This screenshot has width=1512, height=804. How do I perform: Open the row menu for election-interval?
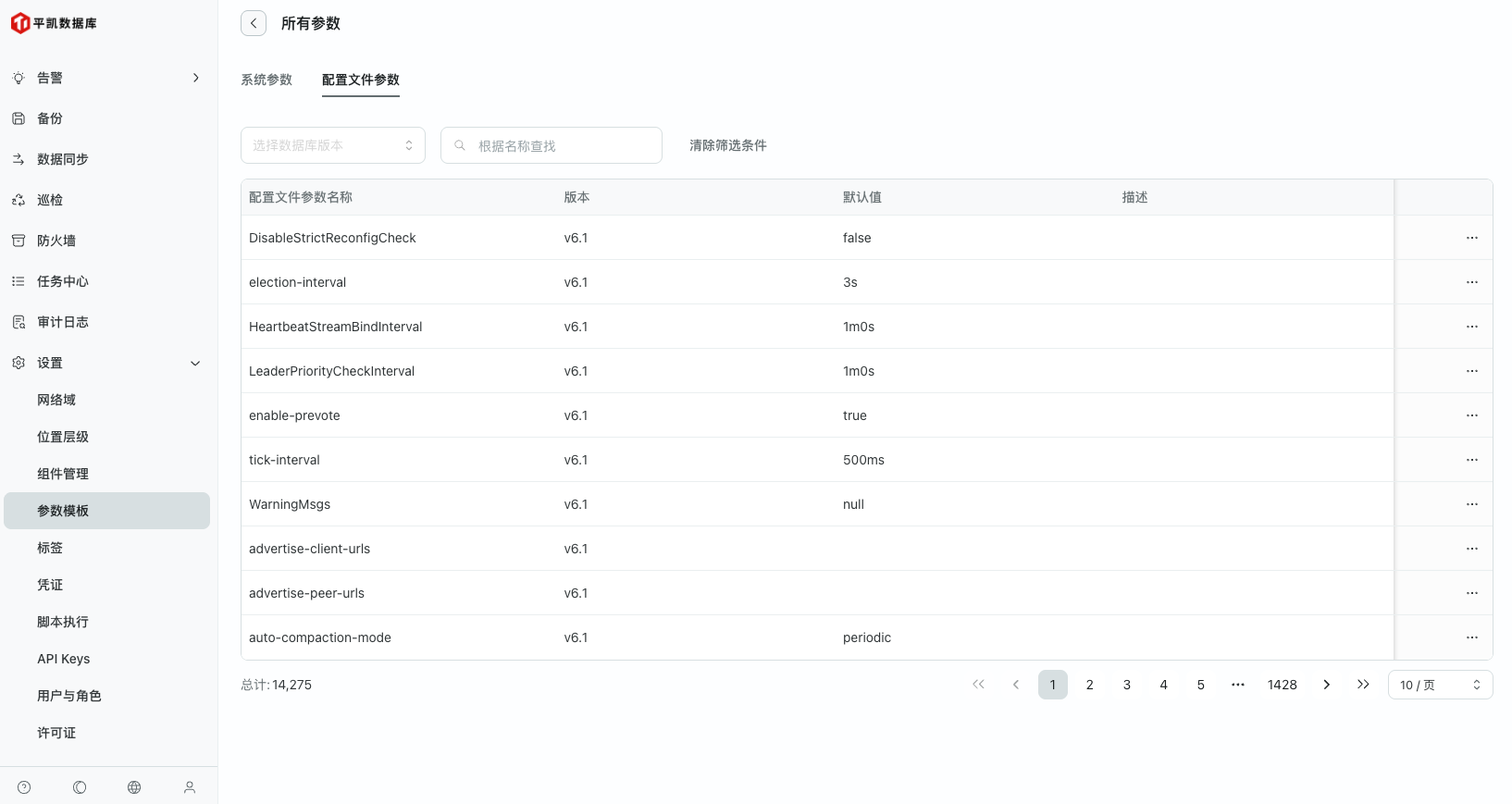tap(1471, 282)
